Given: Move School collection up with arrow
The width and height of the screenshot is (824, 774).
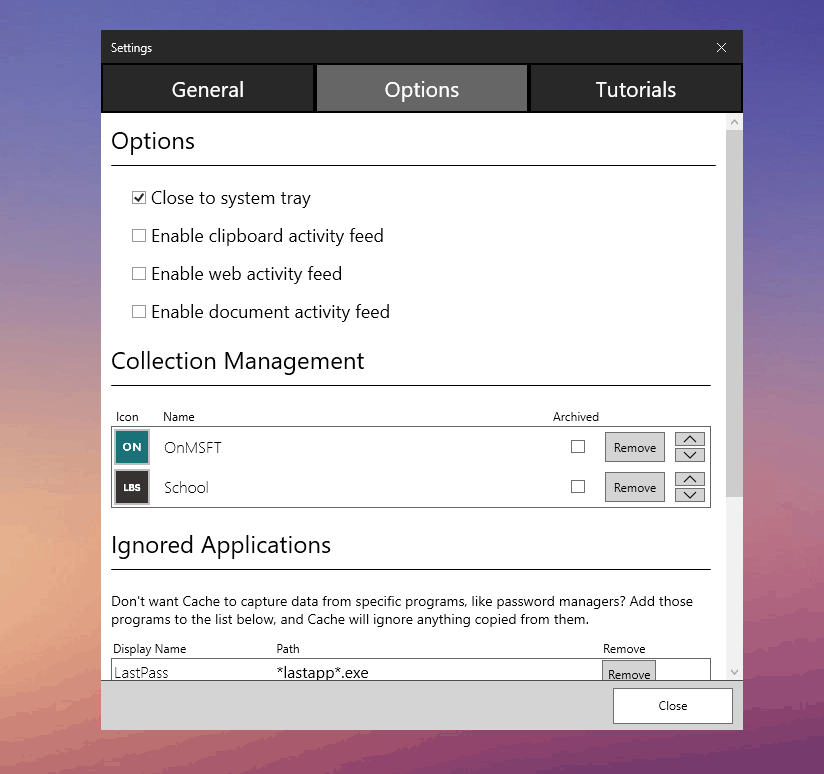Looking at the screenshot, I should coord(690,479).
